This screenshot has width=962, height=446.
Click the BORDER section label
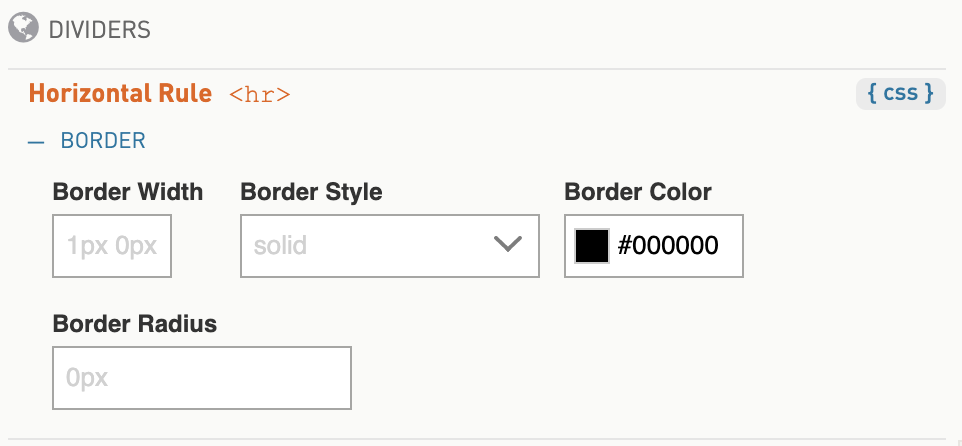click(x=103, y=140)
